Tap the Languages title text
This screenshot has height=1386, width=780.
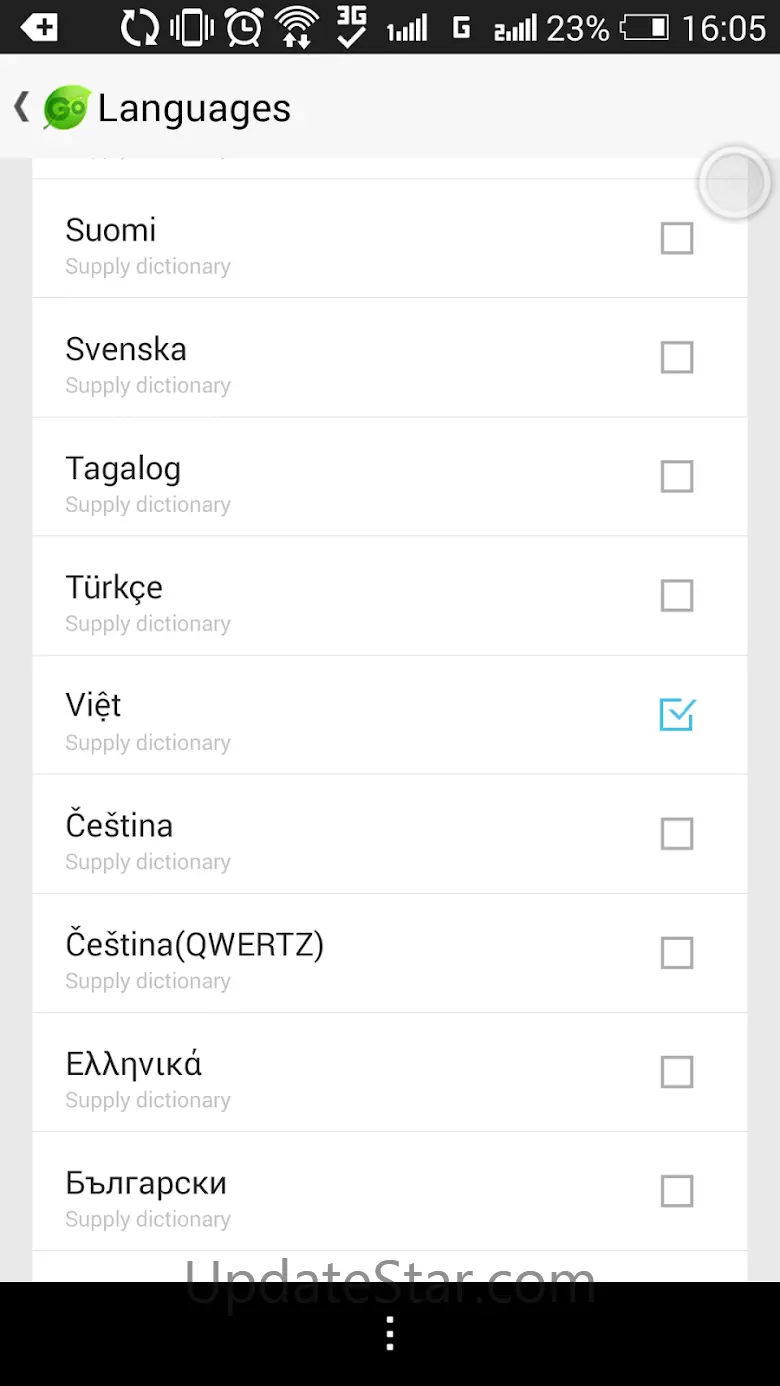pyautogui.click(x=194, y=108)
